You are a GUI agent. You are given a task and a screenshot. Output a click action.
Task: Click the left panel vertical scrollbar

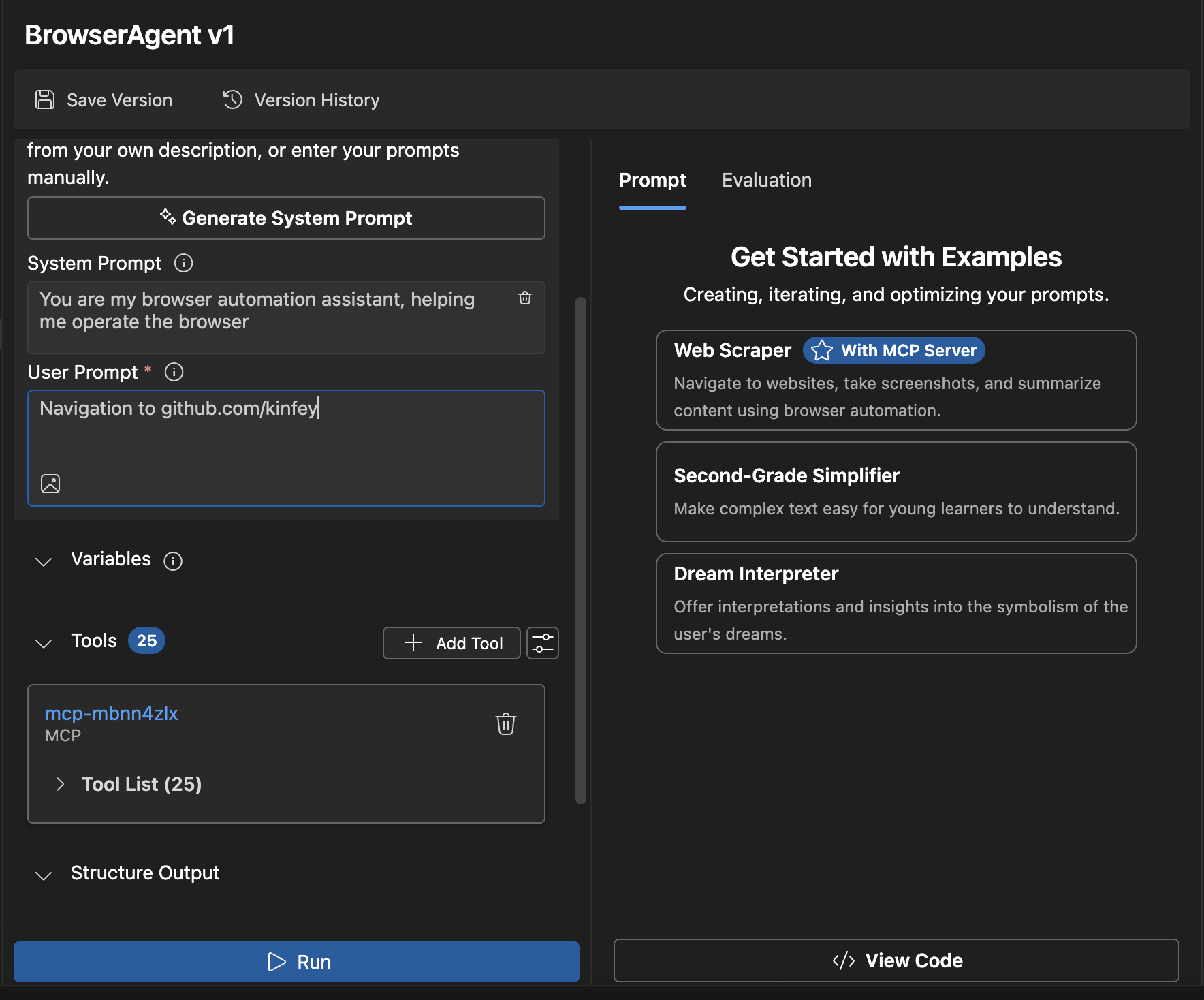[581, 550]
